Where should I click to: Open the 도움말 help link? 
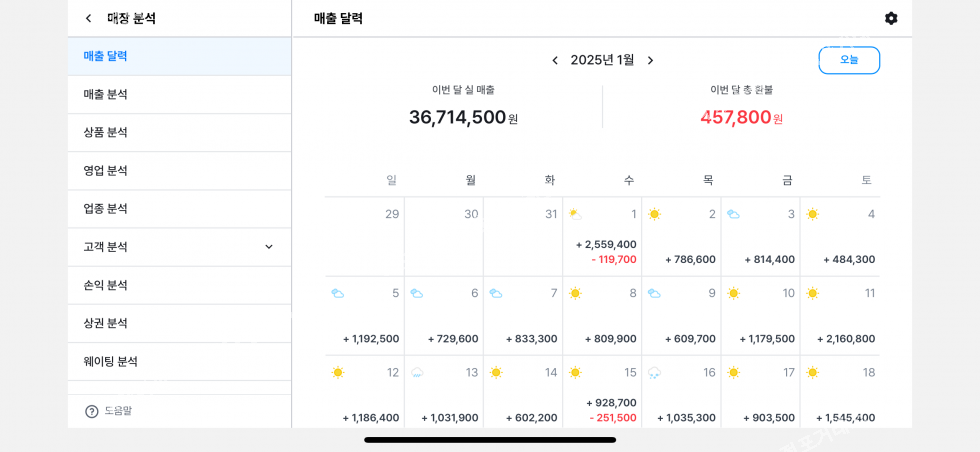pyautogui.click(x=118, y=411)
